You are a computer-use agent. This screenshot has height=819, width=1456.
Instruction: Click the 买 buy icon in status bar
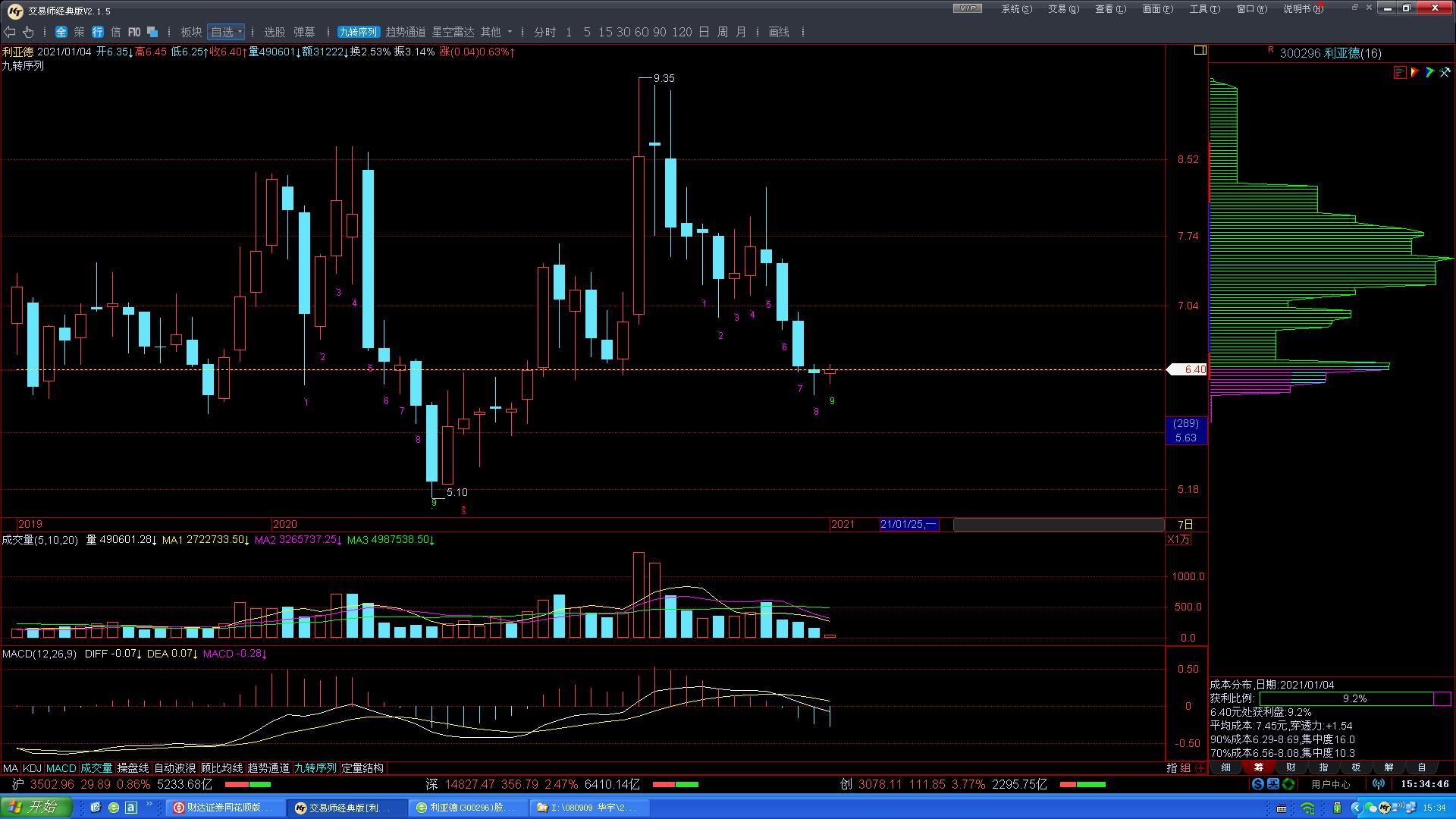[x=1273, y=784]
